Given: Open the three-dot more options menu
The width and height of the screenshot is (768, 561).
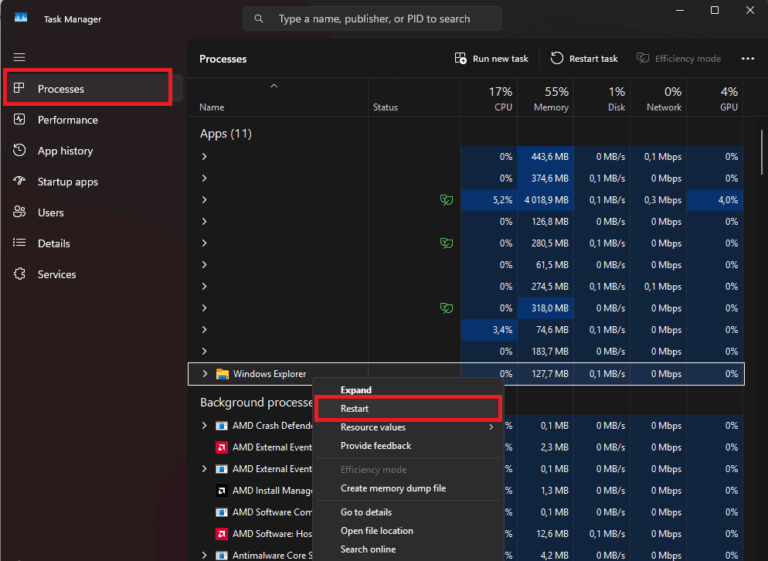Looking at the screenshot, I should click(x=747, y=58).
